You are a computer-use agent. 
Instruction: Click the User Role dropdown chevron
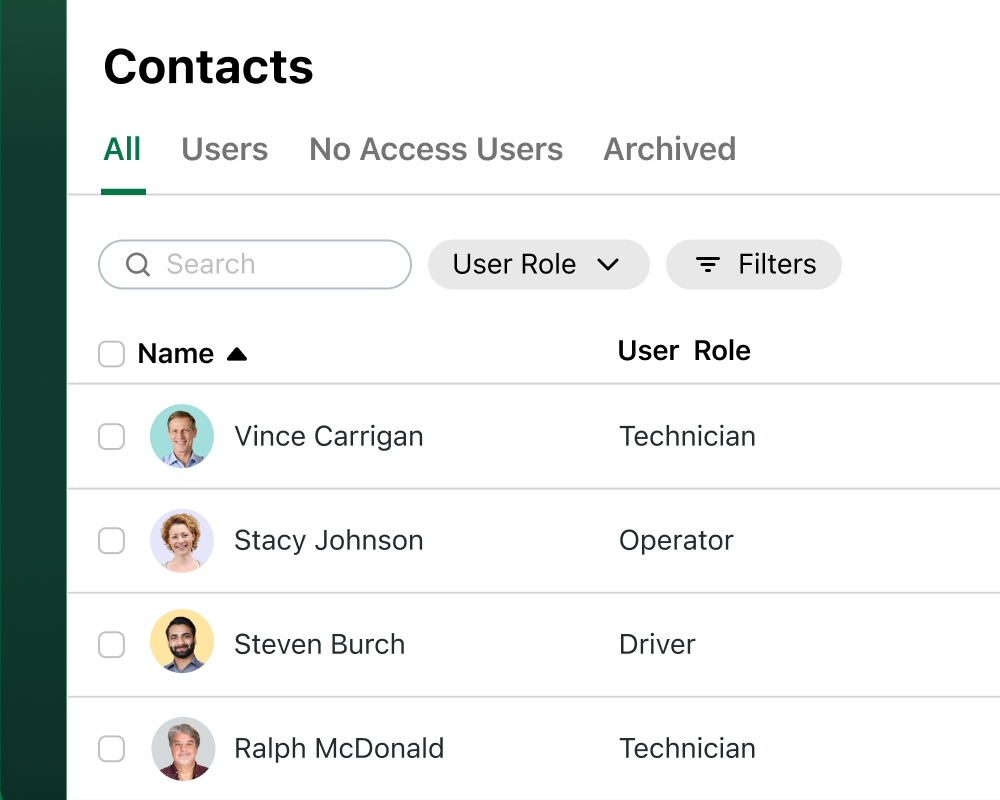click(x=608, y=264)
